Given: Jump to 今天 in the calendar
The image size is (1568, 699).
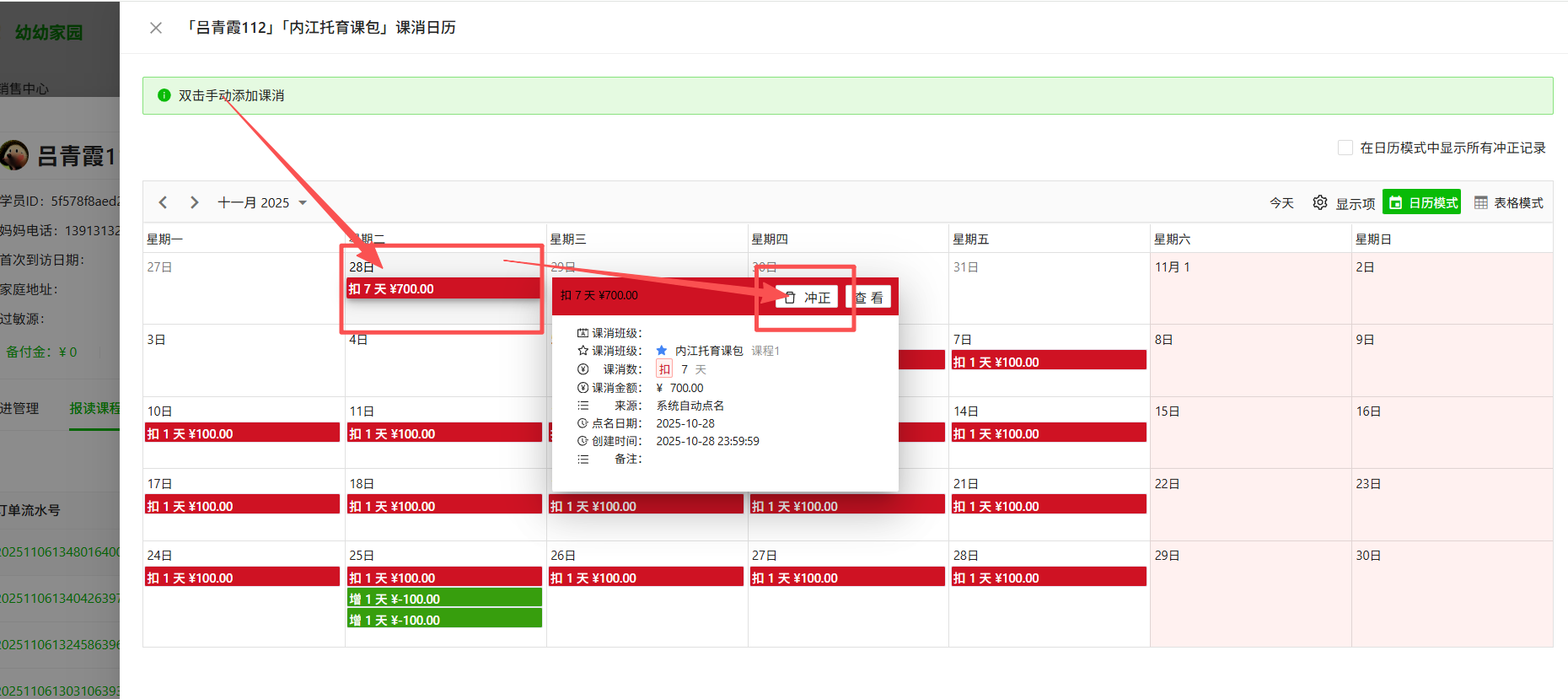Looking at the screenshot, I should [1281, 202].
